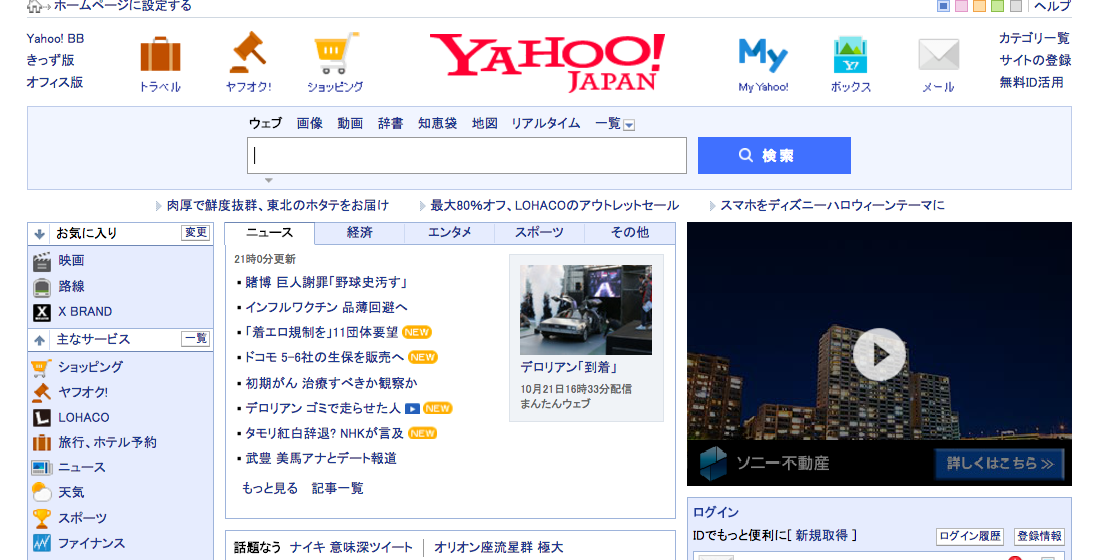This screenshot has height=560, width=1119.
Task: Click video icon next to デロリアン ゴミで走らせた人
Action: (x=412, y=409)
